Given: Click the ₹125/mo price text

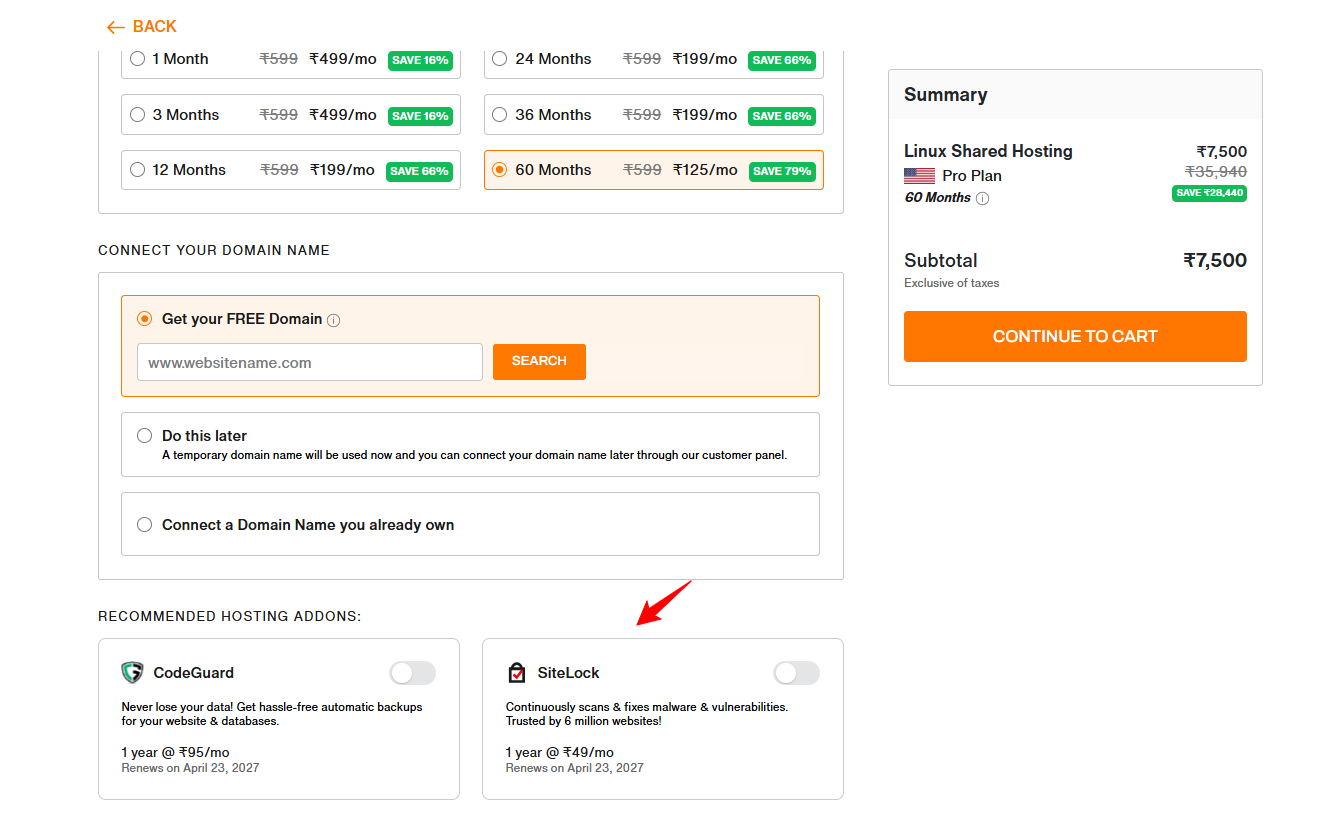Looking at the screenshot, I should click(x=705, y=170).
